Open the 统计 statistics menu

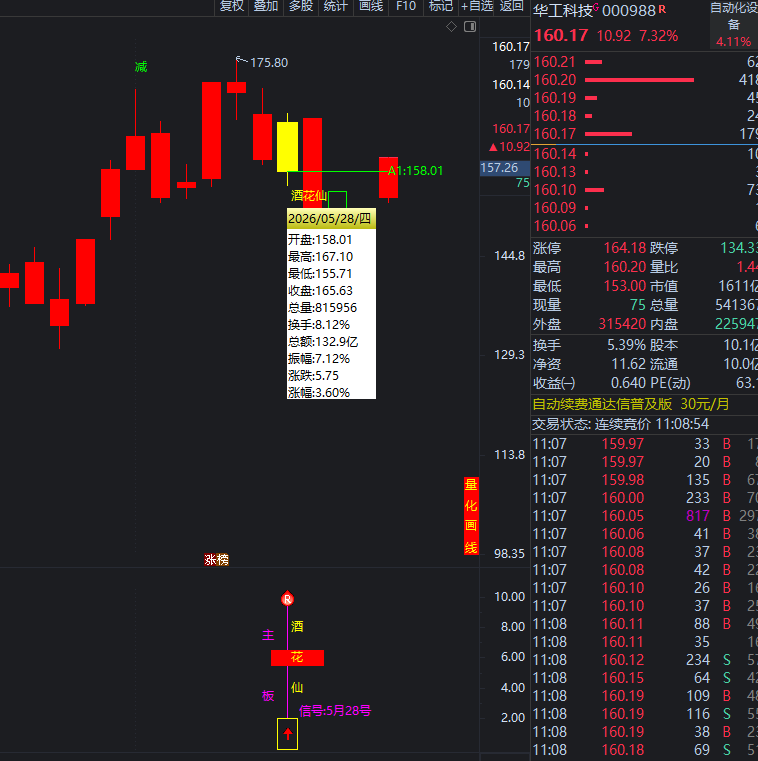pos(336,6)
